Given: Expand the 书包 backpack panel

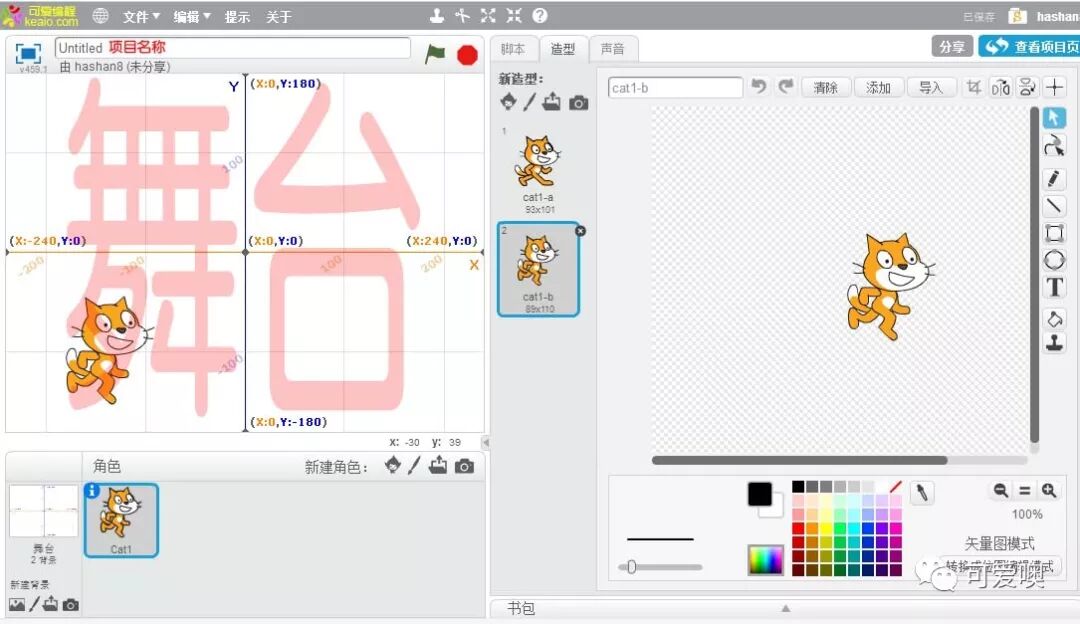Looking at the screenshot, I should [785, 608].
